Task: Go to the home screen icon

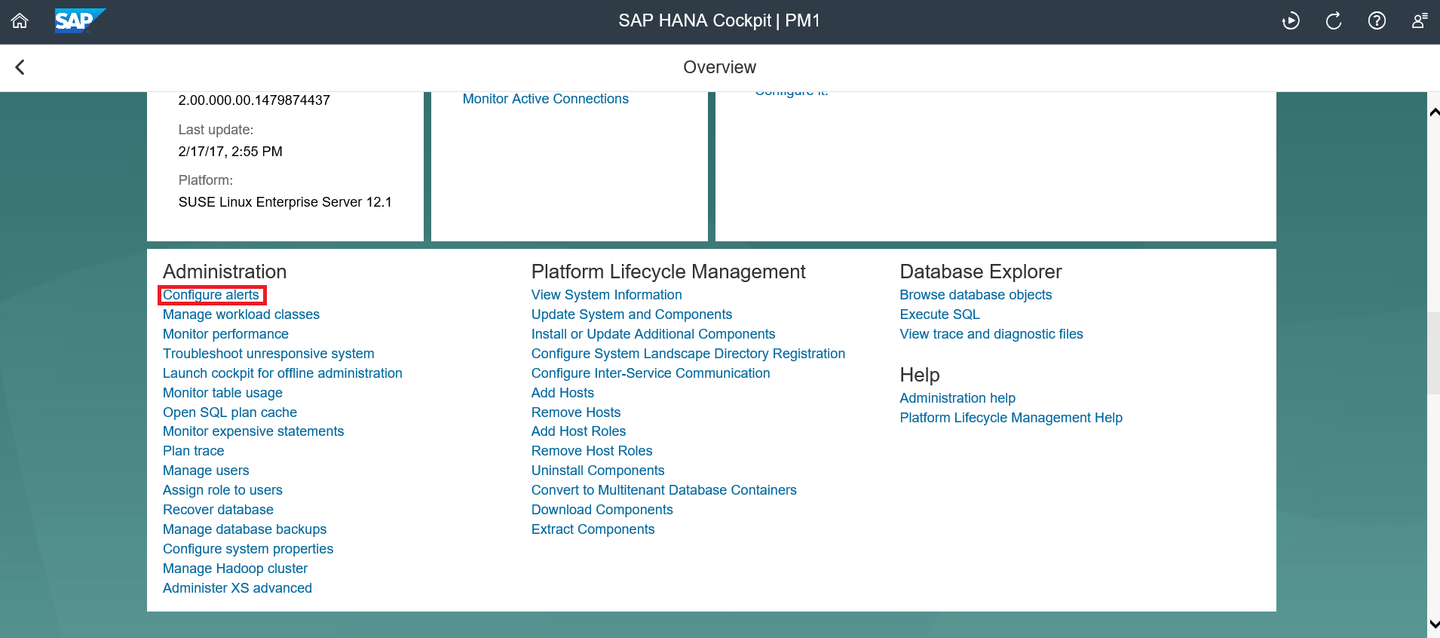Action: coord(19,20)
